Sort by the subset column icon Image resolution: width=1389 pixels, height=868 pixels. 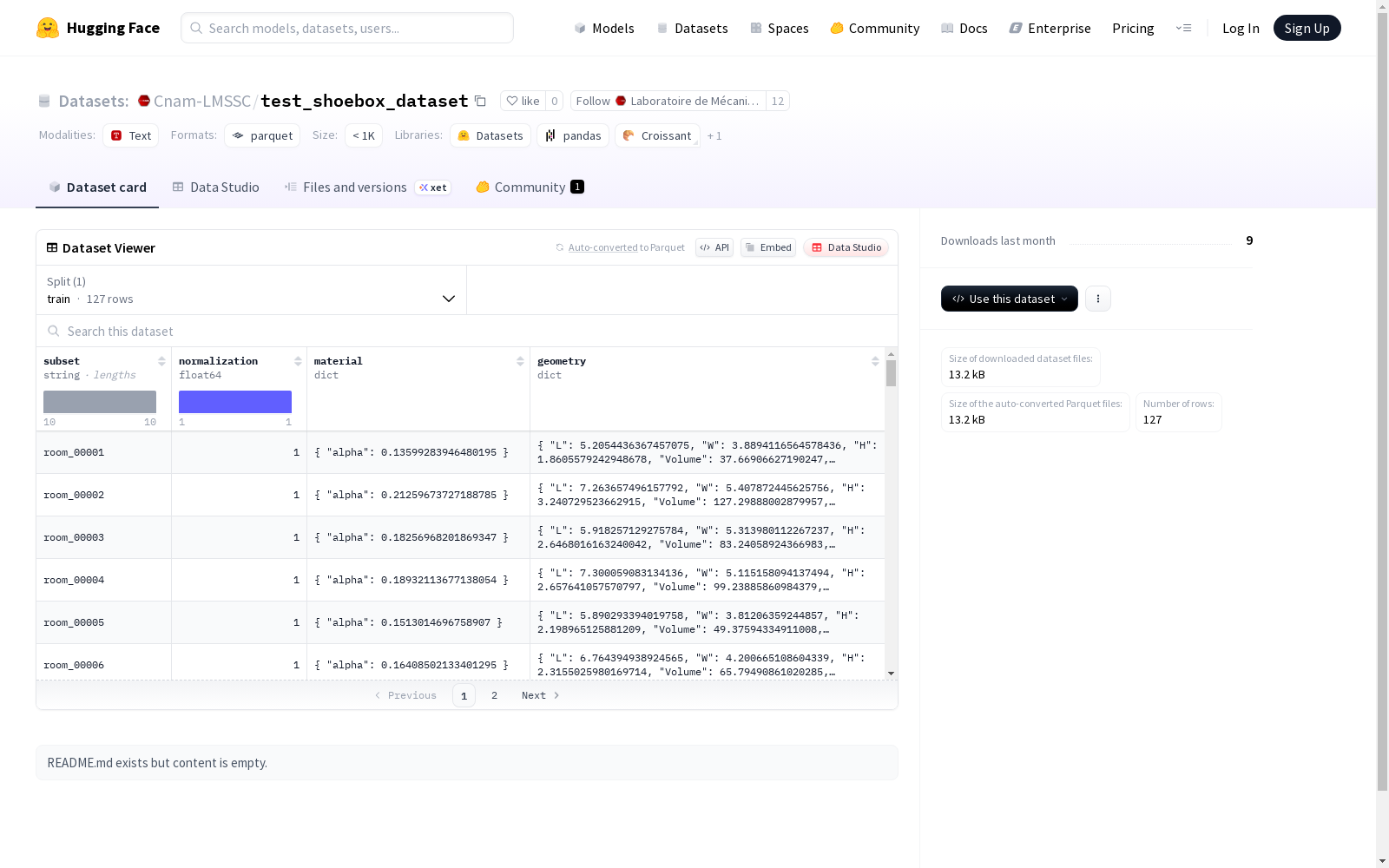[x=161, y=361]
